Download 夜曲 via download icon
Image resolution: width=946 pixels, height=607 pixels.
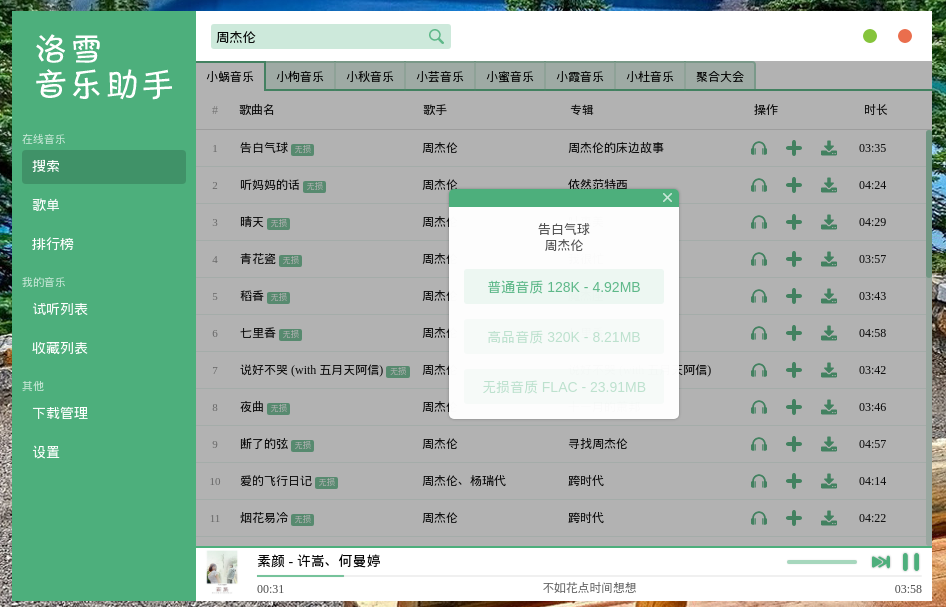coord(829,407)
